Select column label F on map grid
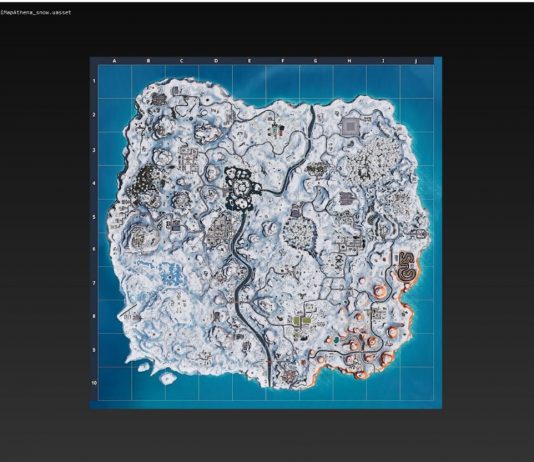This screenshot has width=534, height=462. click(x=283, y=61)
